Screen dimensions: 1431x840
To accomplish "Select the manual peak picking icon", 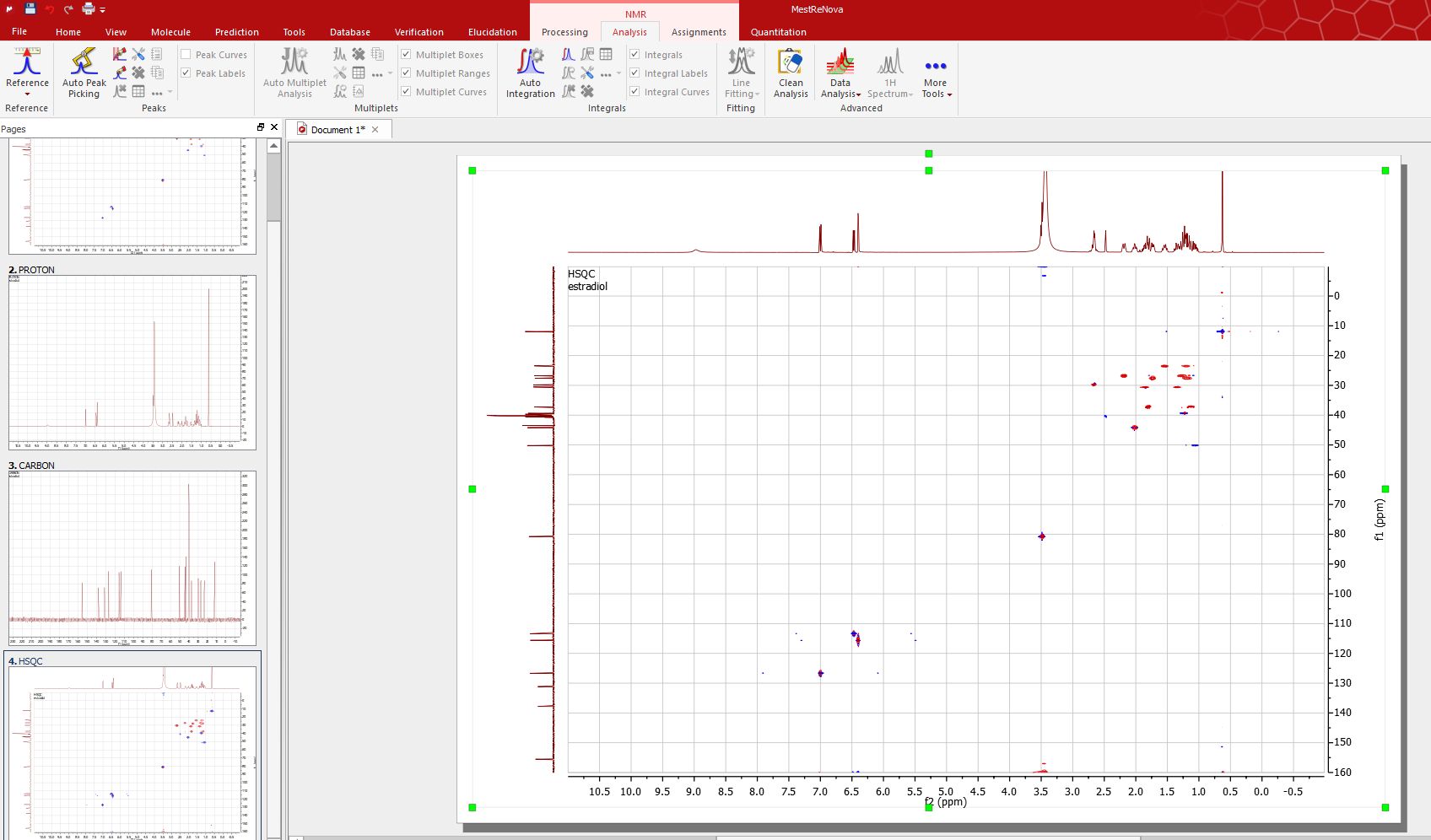I will (120, 54).
